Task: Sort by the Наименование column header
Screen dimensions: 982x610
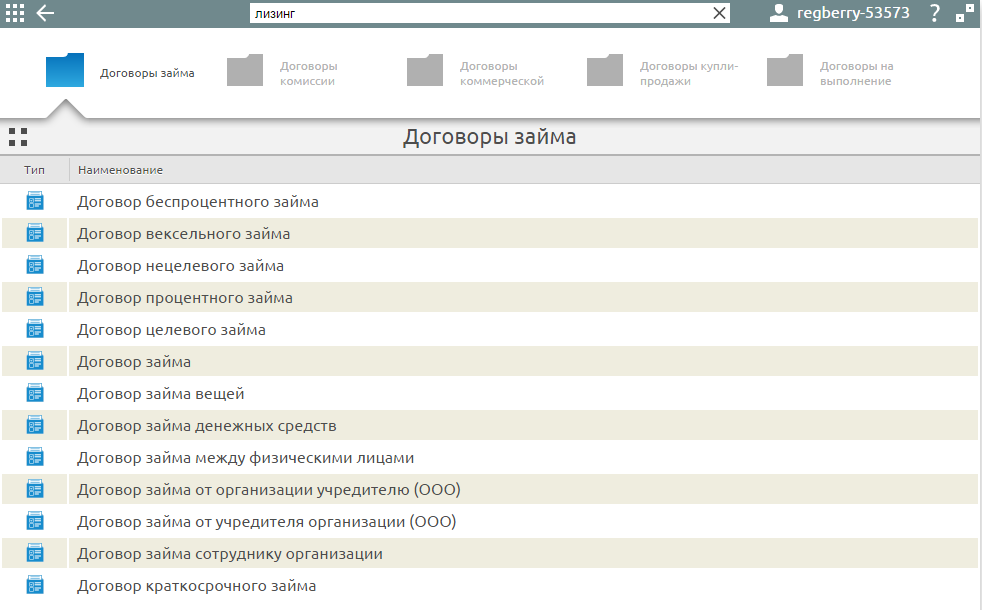Action: [119, 170]
